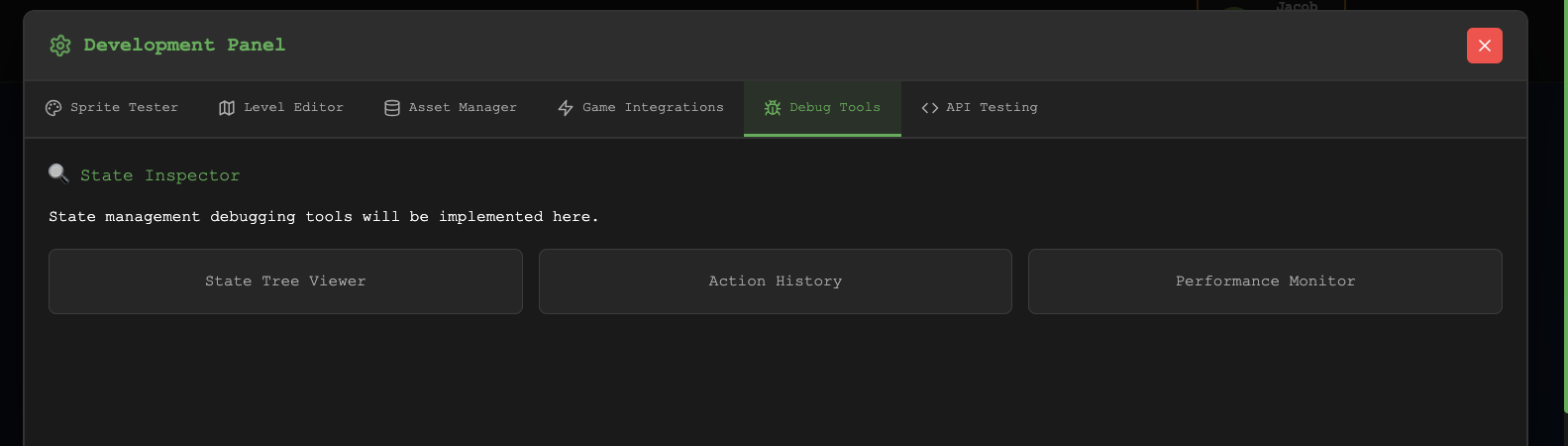Show the Action History

[775, 281]
